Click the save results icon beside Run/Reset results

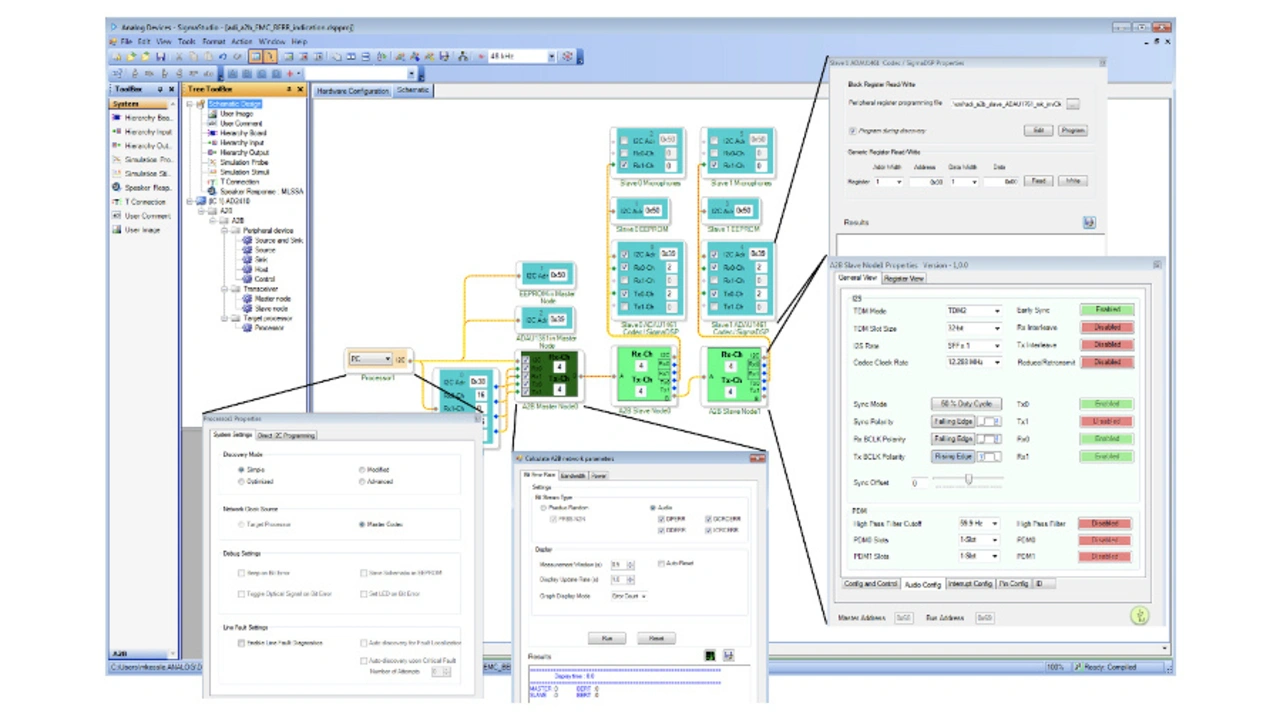click(729, 655)
